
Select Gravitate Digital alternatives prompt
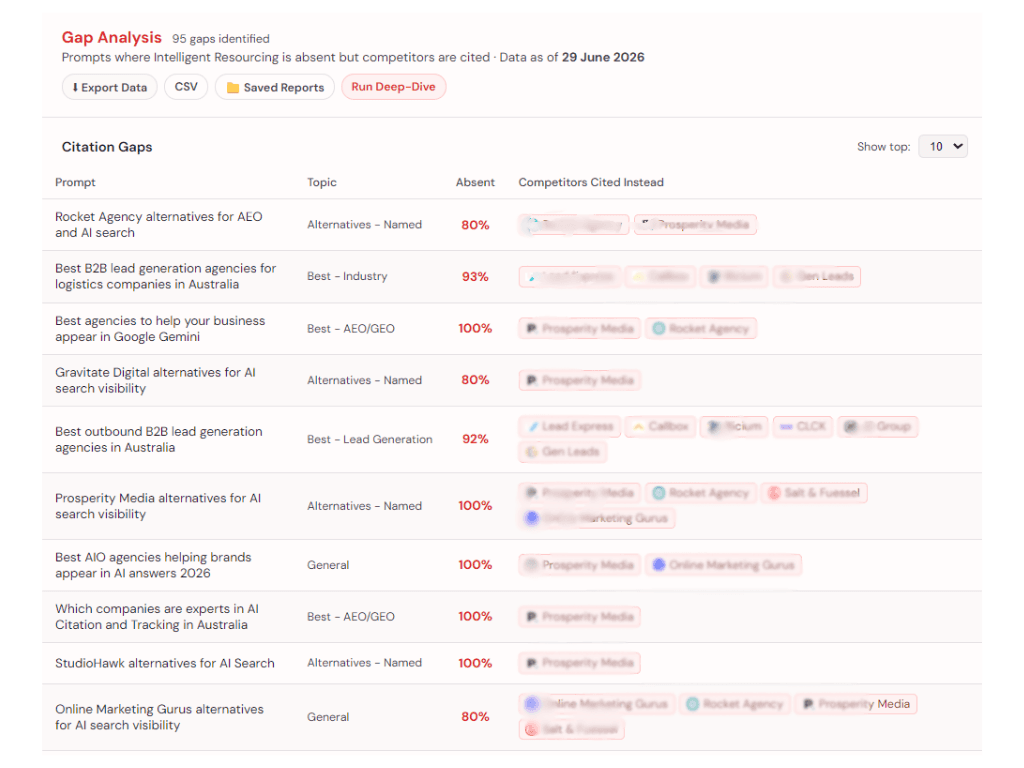pos(155,380)
